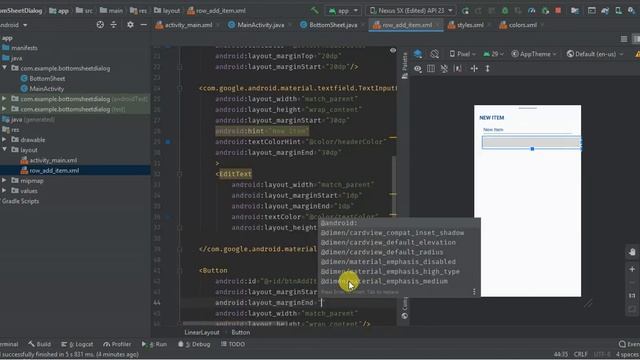Expand the drawable folder
This screenshot has height=360, width=640.
[x=4, y=139]
